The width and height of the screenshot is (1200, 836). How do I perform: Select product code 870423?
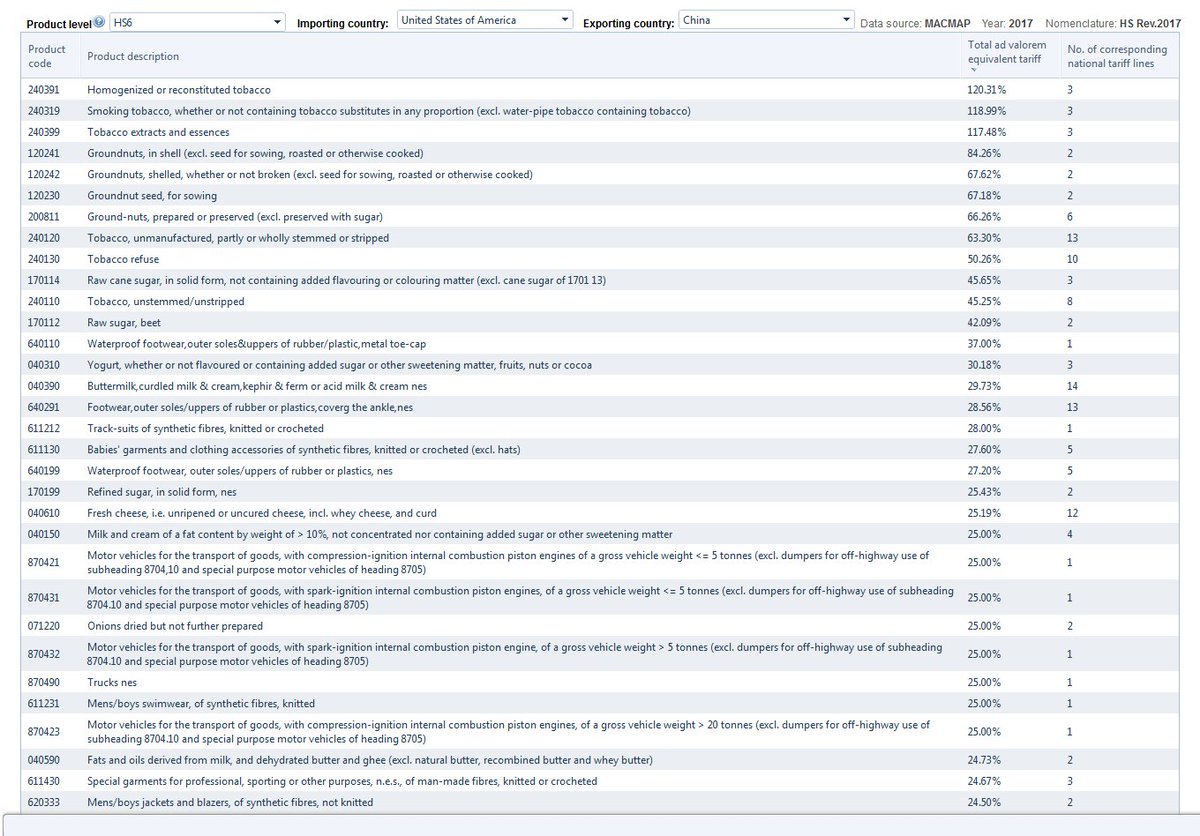pyautogui.click(x=44, y=731)
